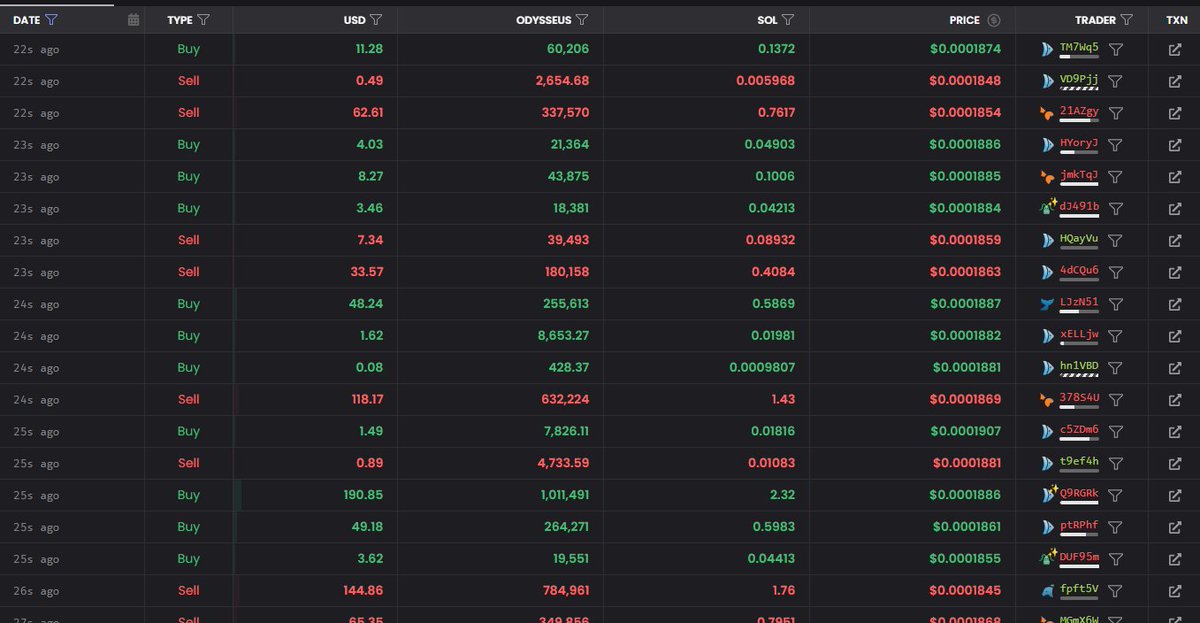
Task: Filter trades by trader DUF95m
Action: click(1116, 559)
